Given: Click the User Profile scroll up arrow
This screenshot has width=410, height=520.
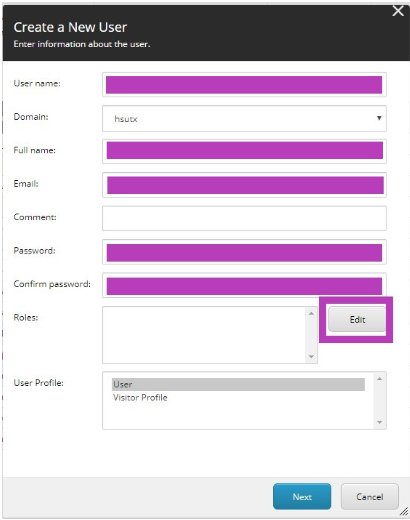Looking at the screenshot, I should [379, 379].
